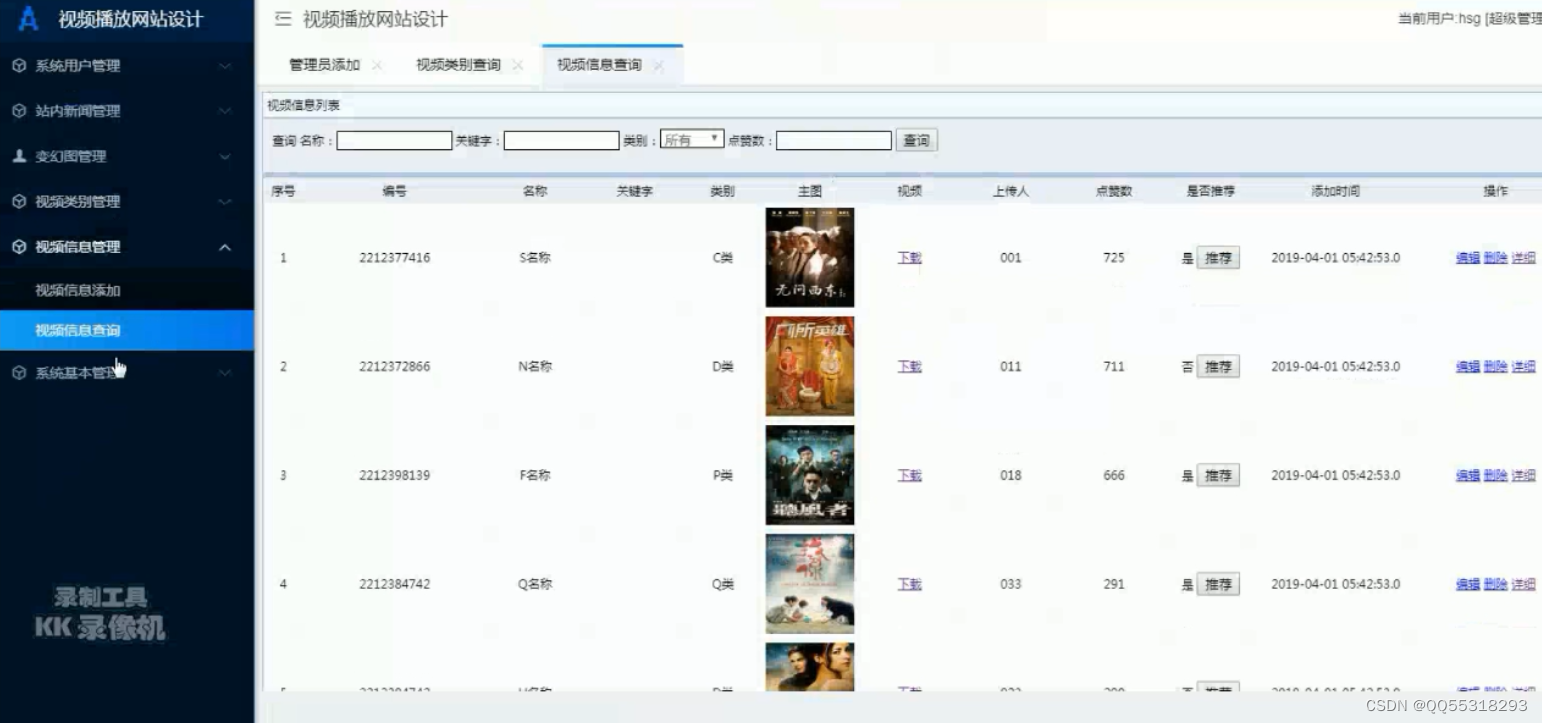Collapse the 视频信息管理 menu chevron
The image size is (1542, 723).
[225, 247]
